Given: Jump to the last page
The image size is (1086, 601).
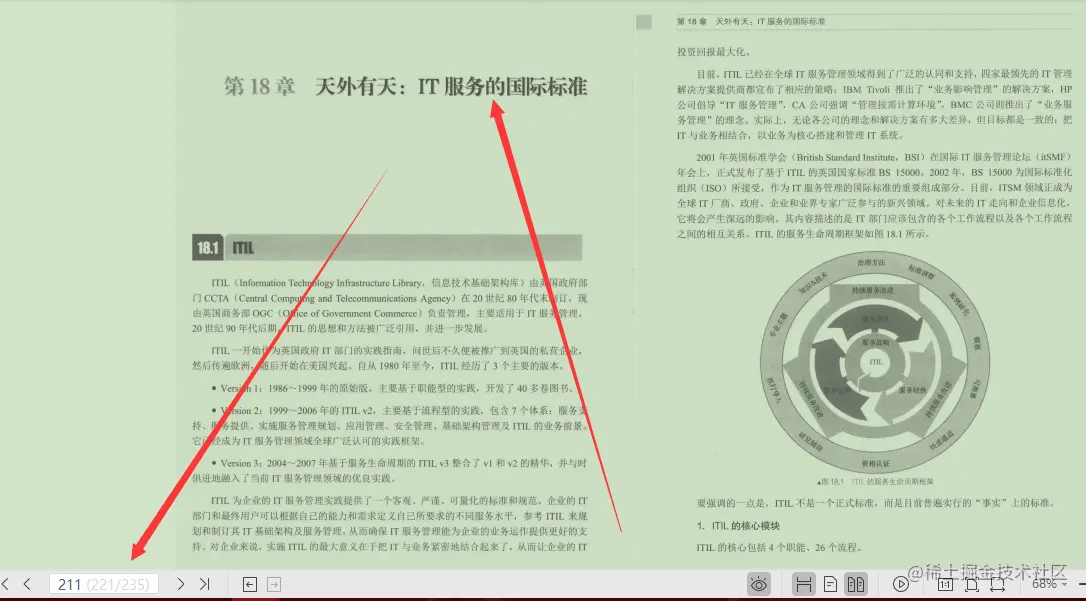Looking at the screenshot, I should click(x=205, y=584).
